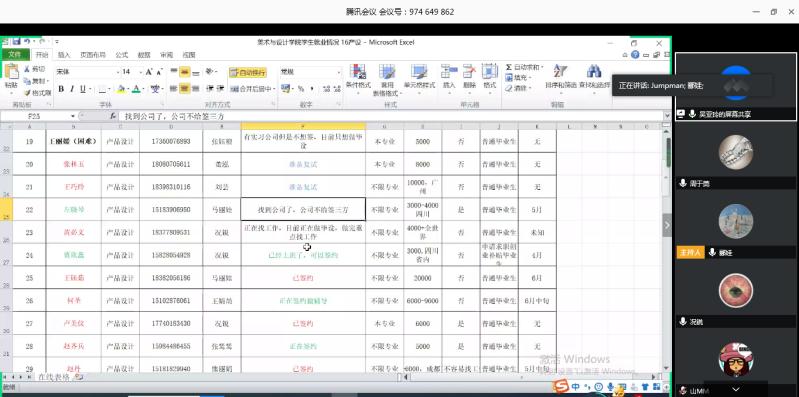Toggle center horizontal alignment
The image size is (799, 397).
pyautogui.click(x=184, y=89)
